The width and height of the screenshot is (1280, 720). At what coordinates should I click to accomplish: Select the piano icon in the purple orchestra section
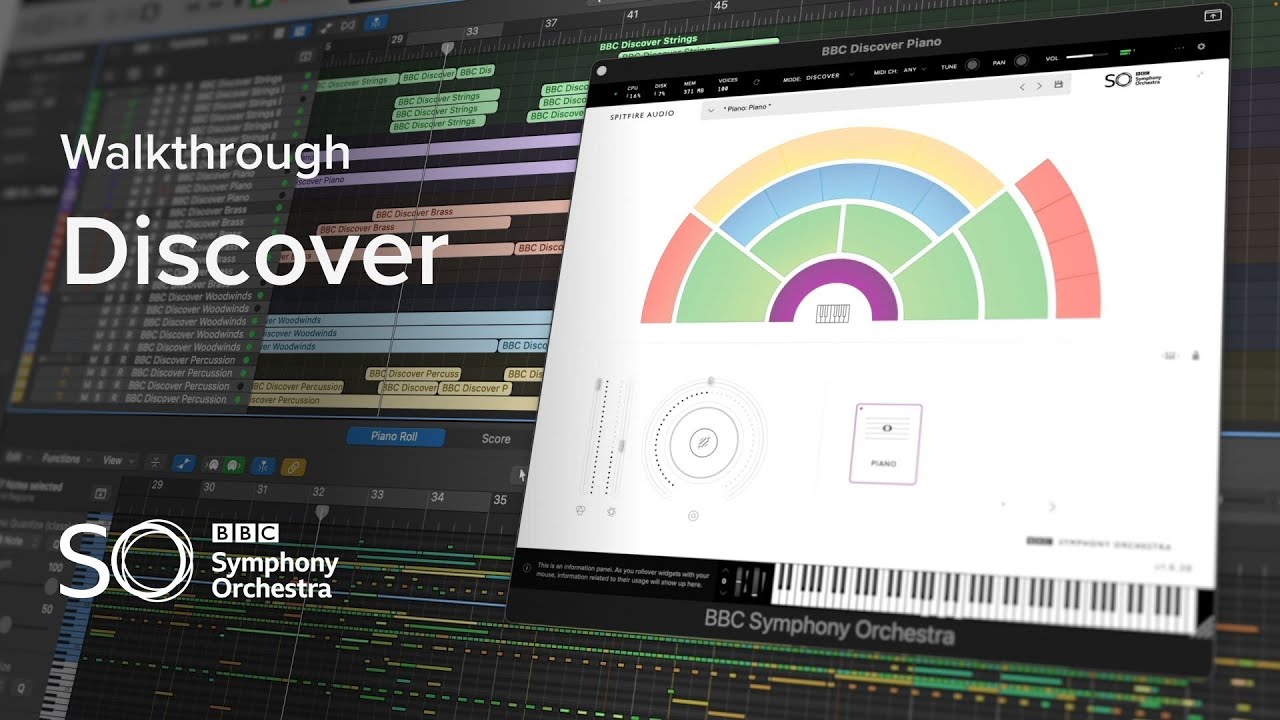pyautogui.click(x=832, y=312)
